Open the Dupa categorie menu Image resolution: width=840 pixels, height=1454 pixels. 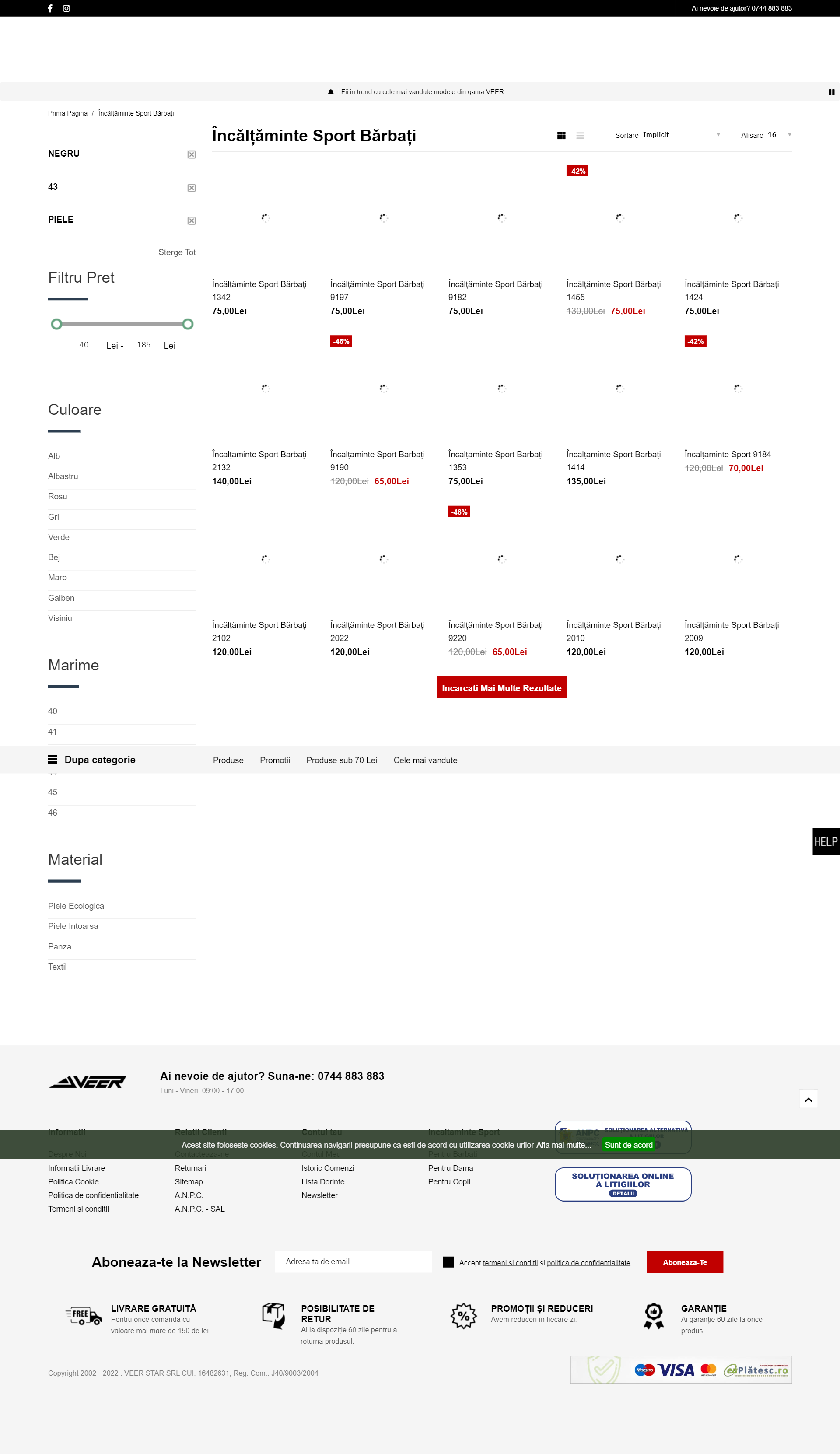[x=92, y=760]
